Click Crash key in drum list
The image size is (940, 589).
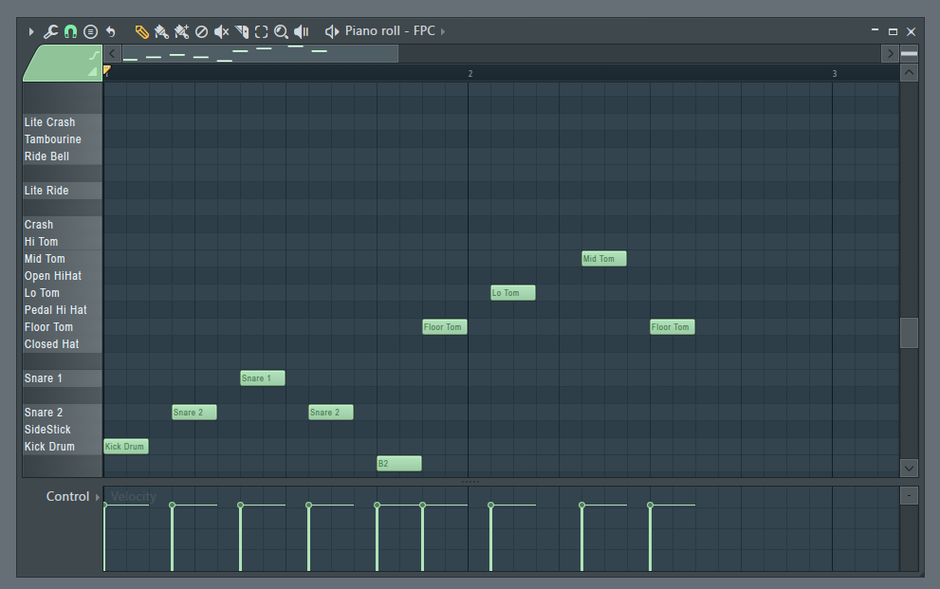62,225
